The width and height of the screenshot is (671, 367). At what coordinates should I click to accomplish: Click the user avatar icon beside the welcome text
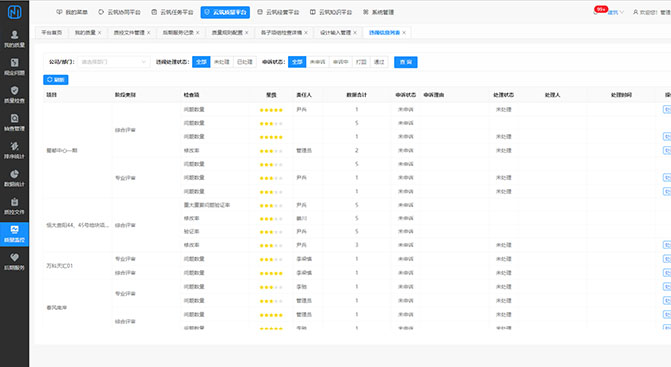[635, 12]
